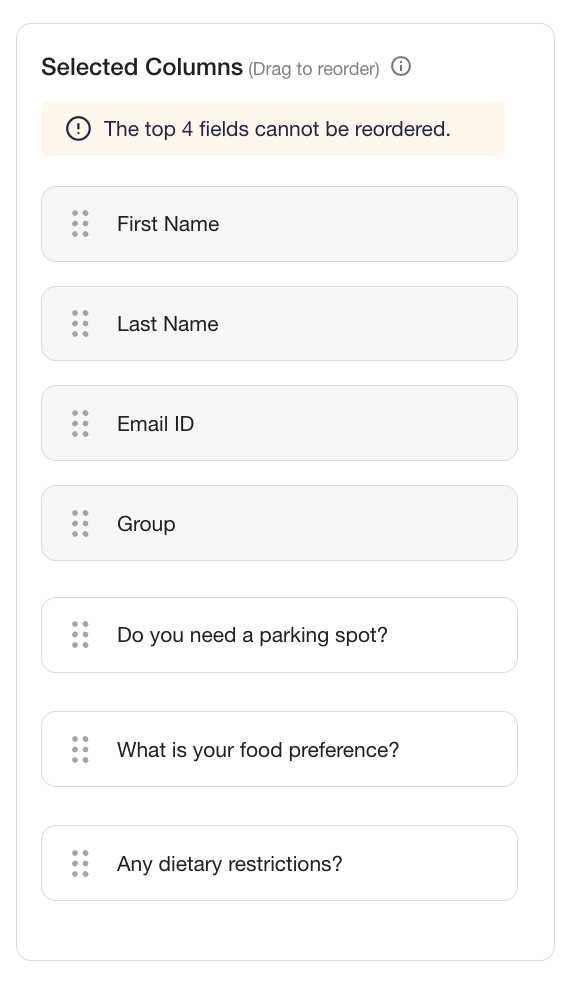
Task: Select the First Name column row
Action: 279,224
